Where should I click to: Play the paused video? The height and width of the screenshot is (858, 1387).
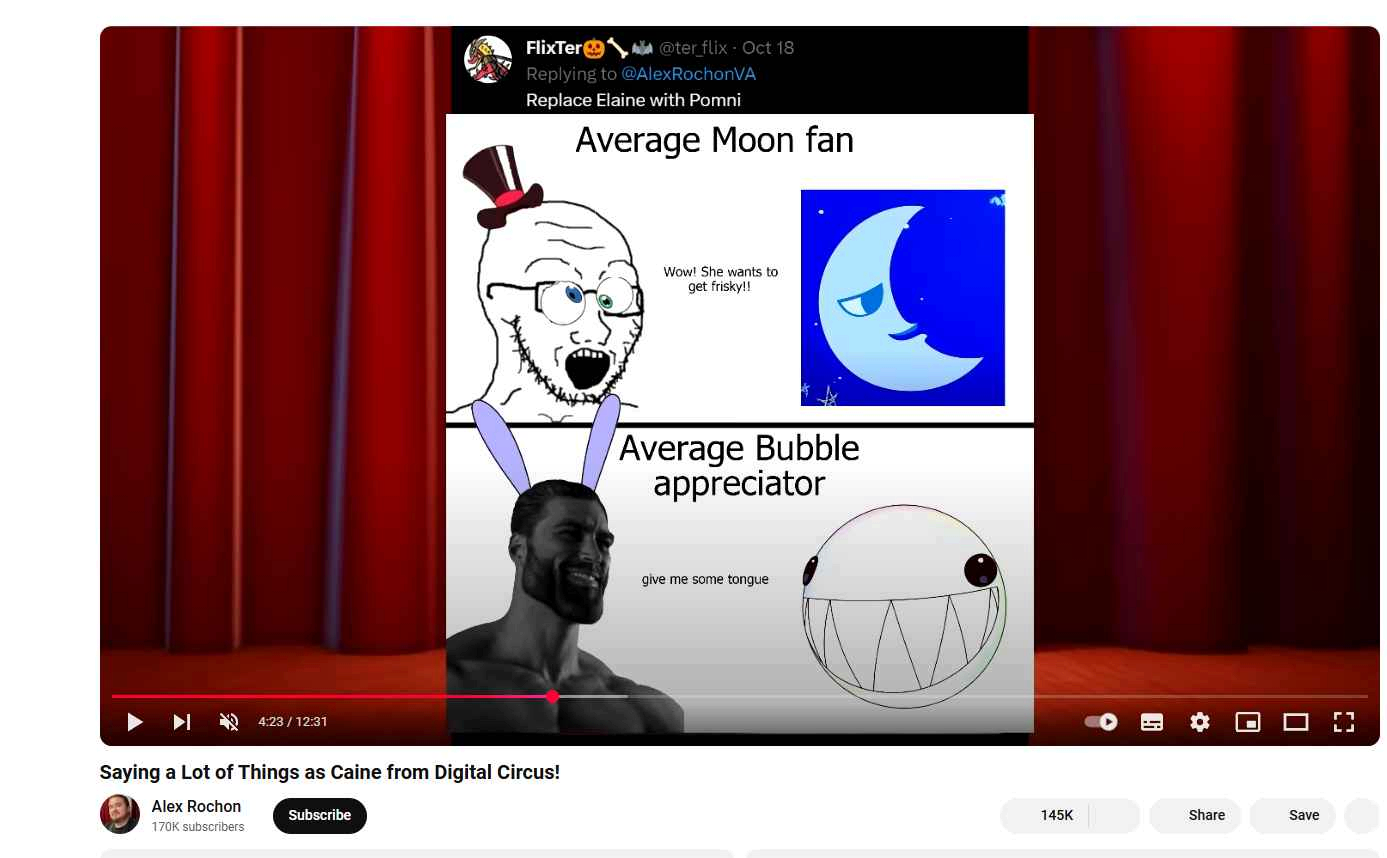point(135,722)
